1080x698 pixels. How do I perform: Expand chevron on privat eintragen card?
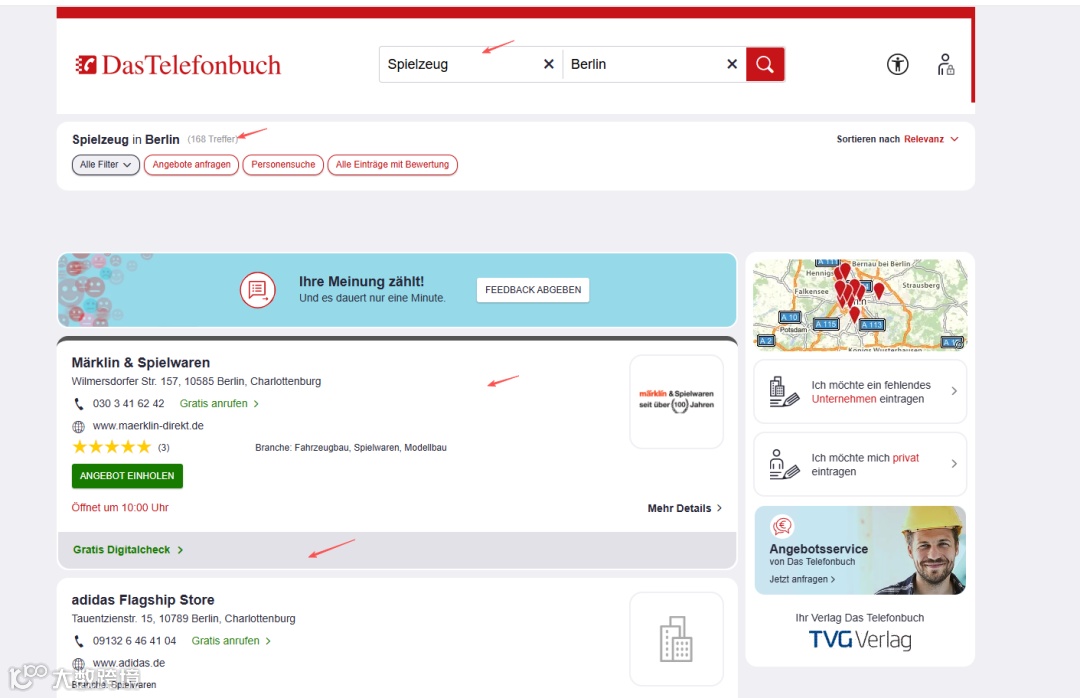tap(954, 464)
